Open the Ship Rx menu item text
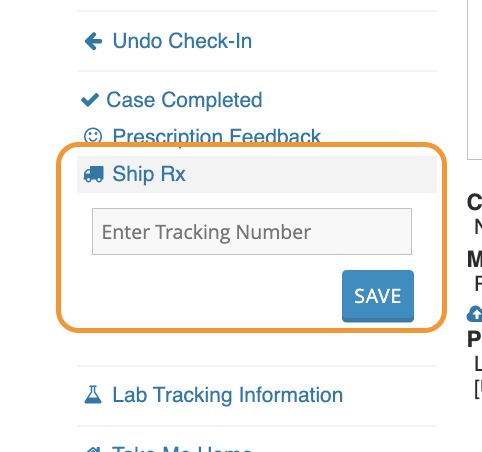Screen dimensions: 482x452 tap(149, 174)
